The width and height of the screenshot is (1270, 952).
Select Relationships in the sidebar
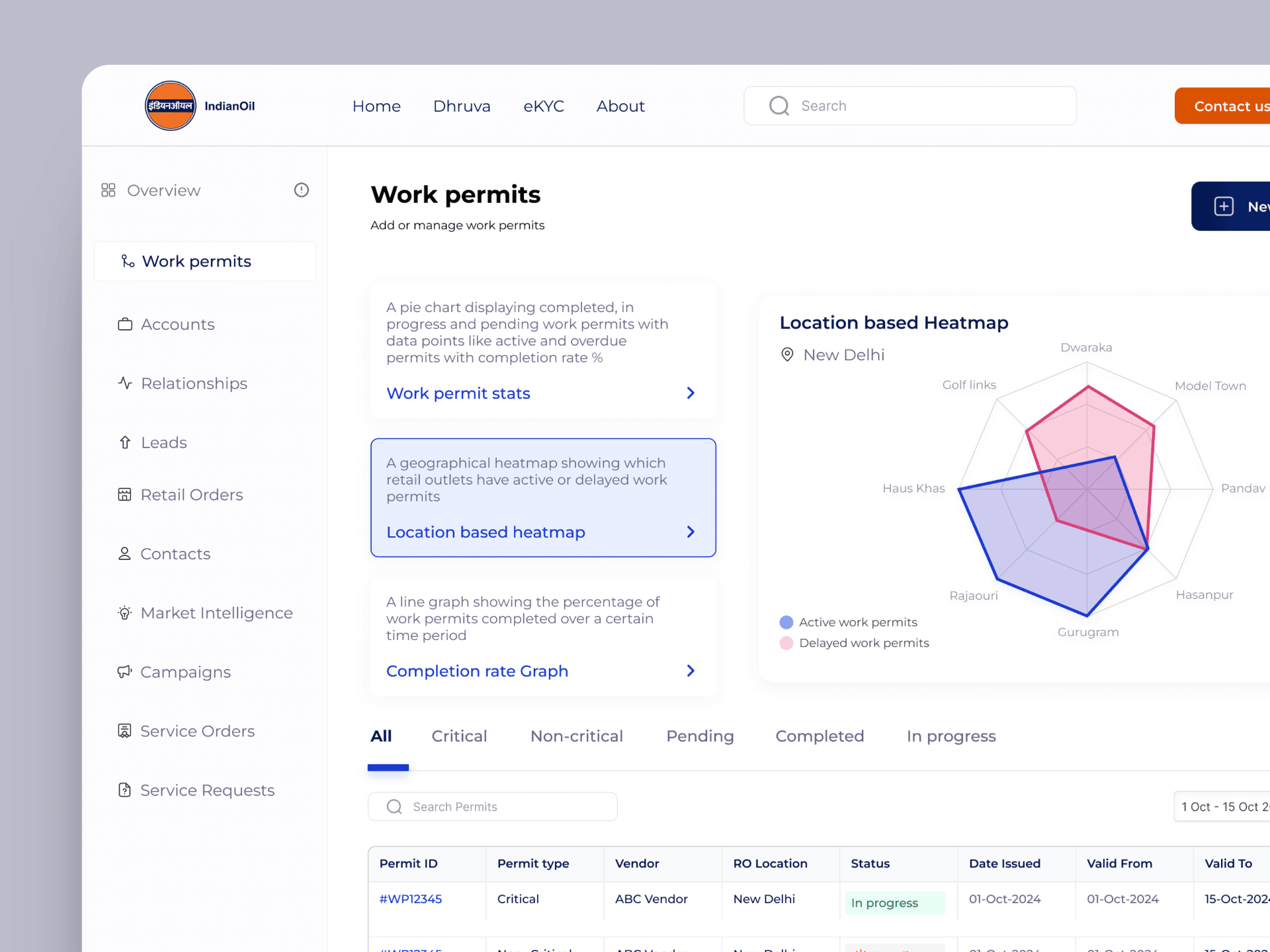194,383
